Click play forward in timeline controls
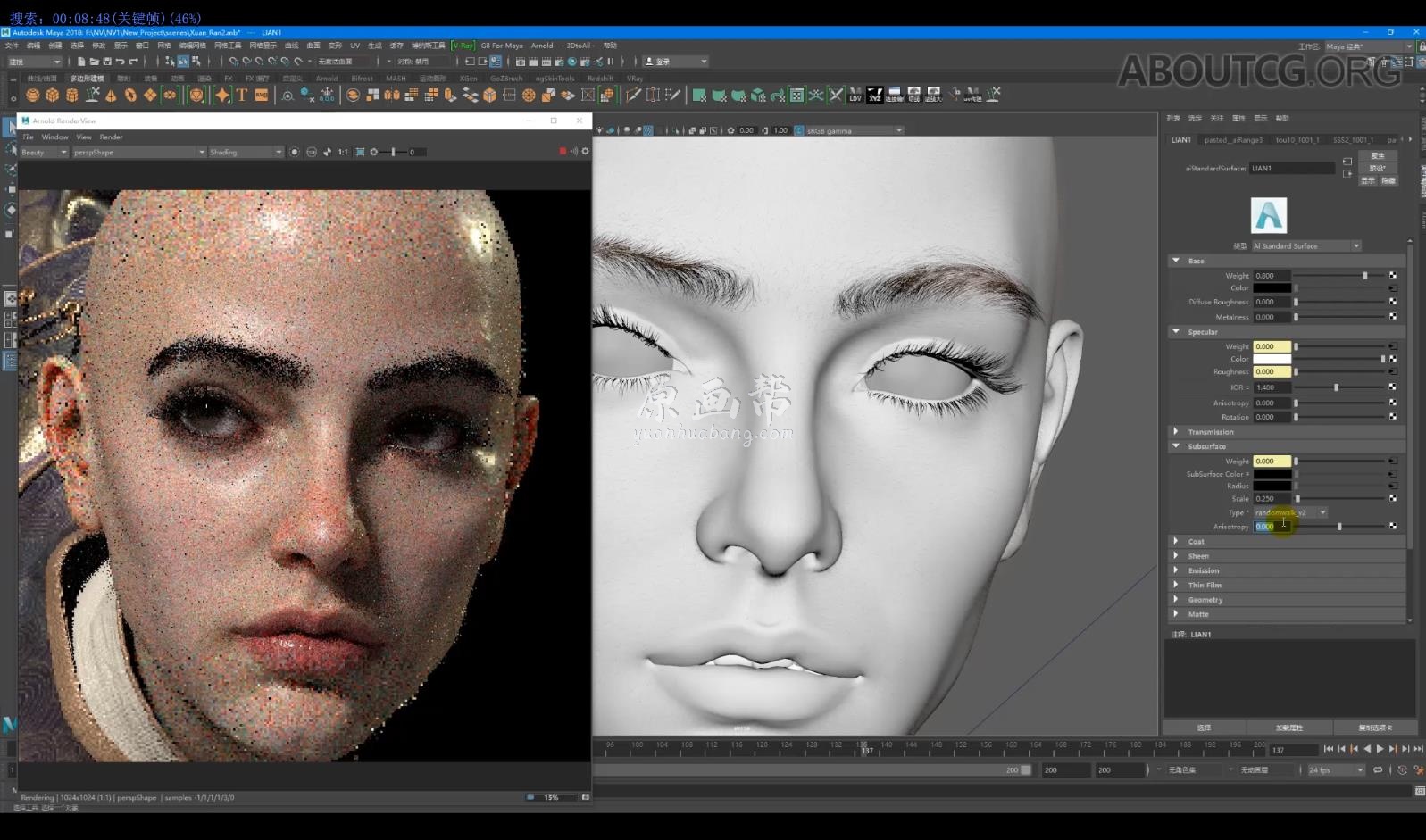 pyautogui.click(x=1380, y=749)
